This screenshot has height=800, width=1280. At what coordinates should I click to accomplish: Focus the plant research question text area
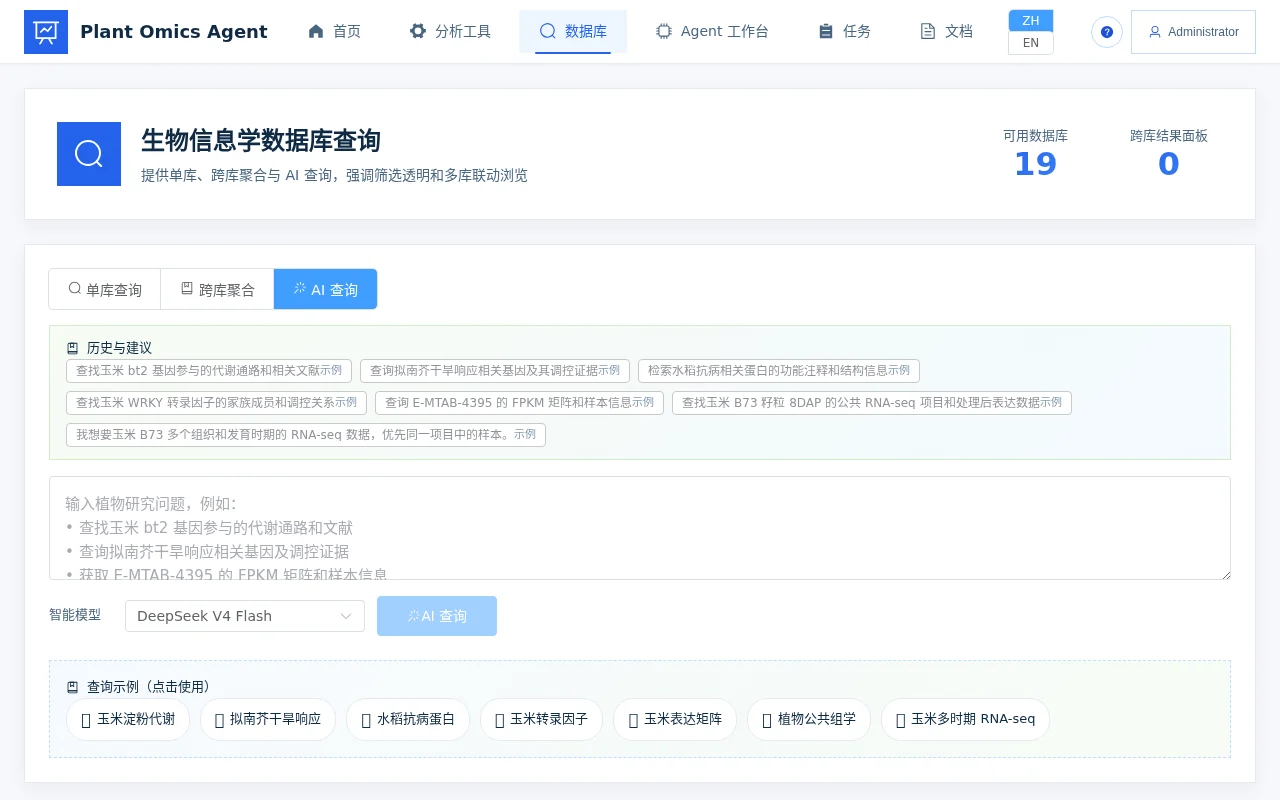coord(640,528)
